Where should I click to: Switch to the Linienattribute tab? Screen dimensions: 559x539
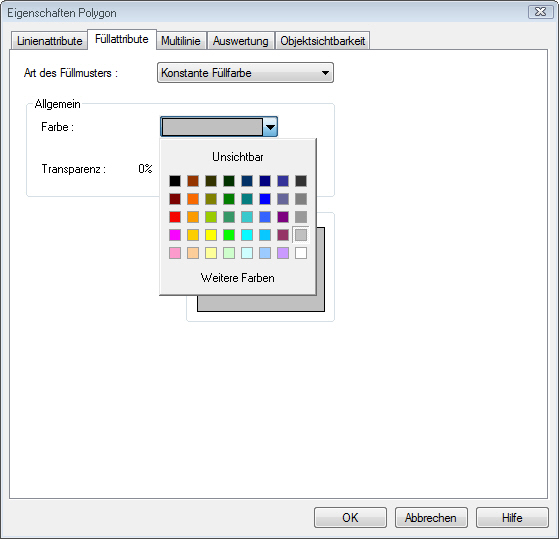pyautogui.click(x=50, y=41)
